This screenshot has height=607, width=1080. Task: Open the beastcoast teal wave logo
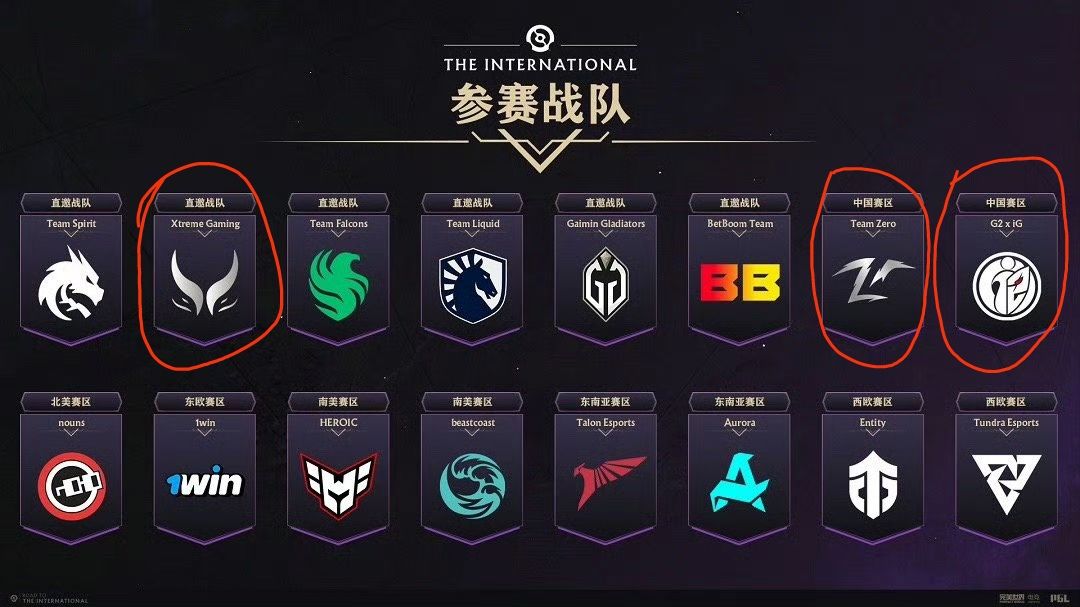[x=472, y=486]
